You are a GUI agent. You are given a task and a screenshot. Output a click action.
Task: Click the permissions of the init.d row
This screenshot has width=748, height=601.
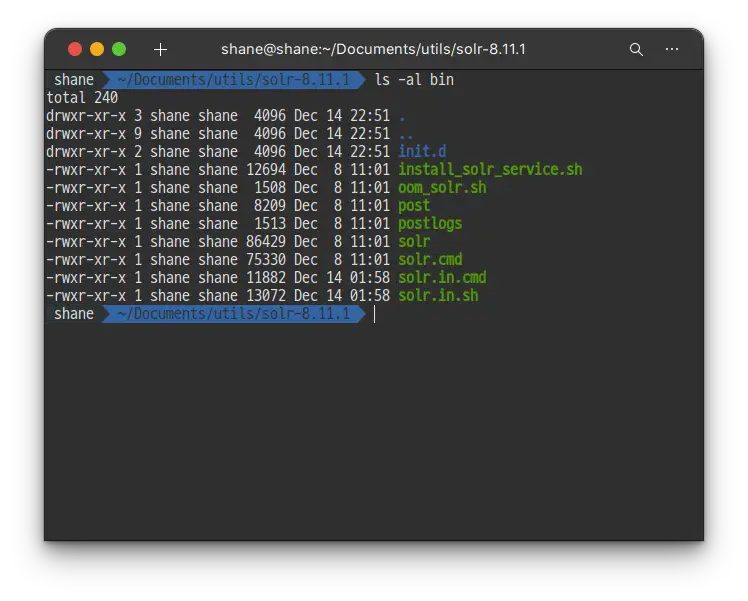pos(86,152)
